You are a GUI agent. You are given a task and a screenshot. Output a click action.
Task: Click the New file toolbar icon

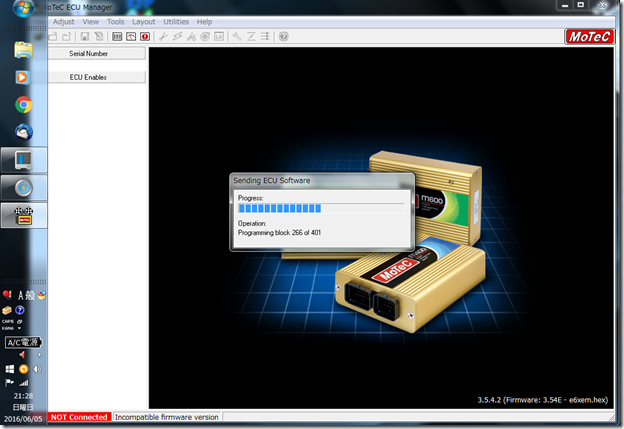pos(53,37)
